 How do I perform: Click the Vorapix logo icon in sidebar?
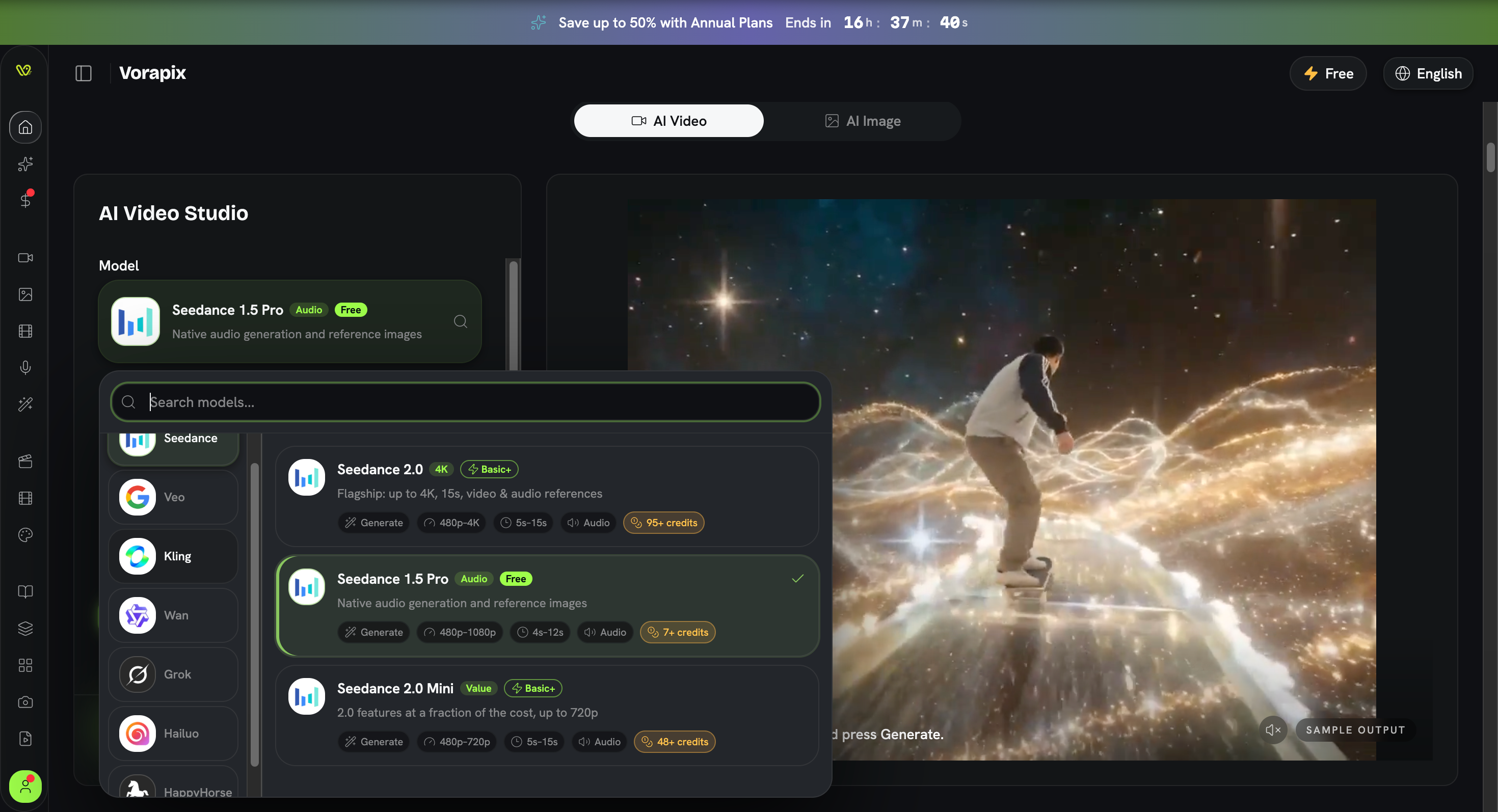(x=24, y=70)
